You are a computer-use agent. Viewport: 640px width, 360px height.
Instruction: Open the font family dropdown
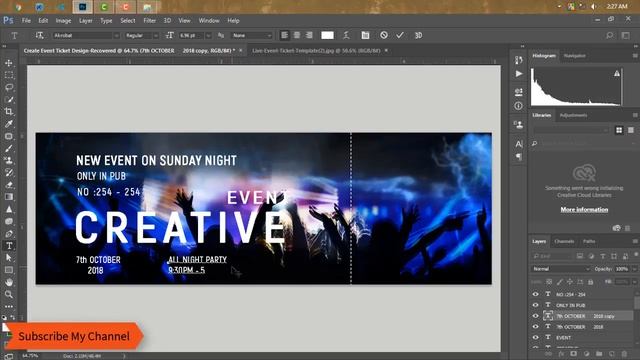click(x=116, y=36)
